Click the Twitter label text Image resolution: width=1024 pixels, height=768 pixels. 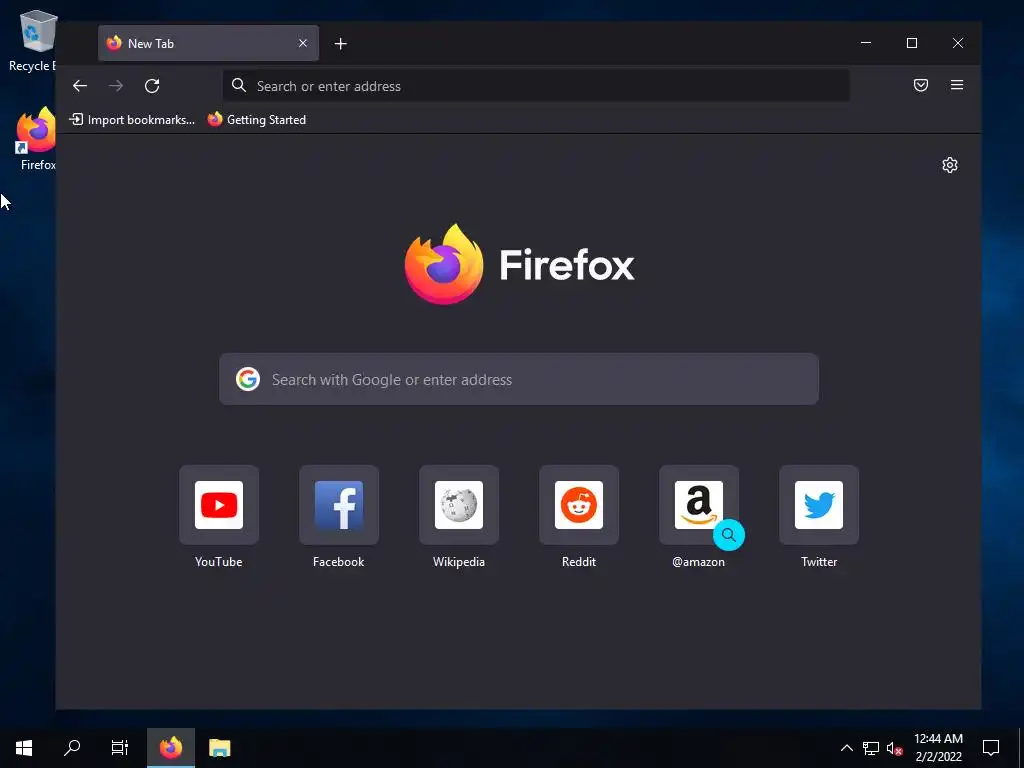click(x=819, y=562)
